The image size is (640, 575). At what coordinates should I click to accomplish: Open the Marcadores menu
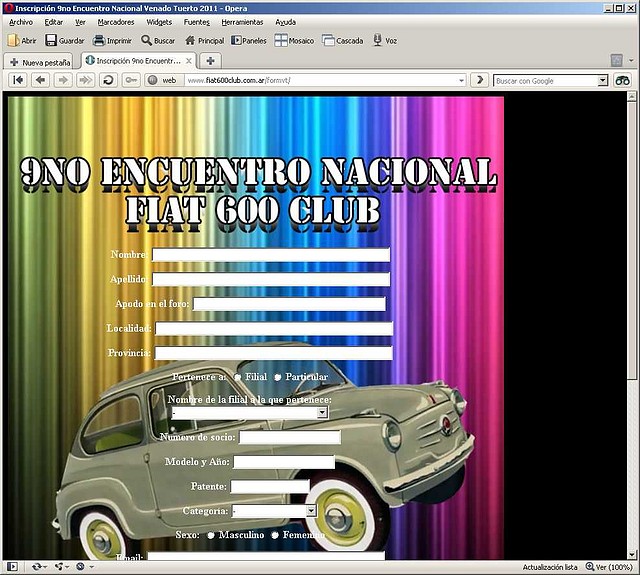[x=116, y=22]
